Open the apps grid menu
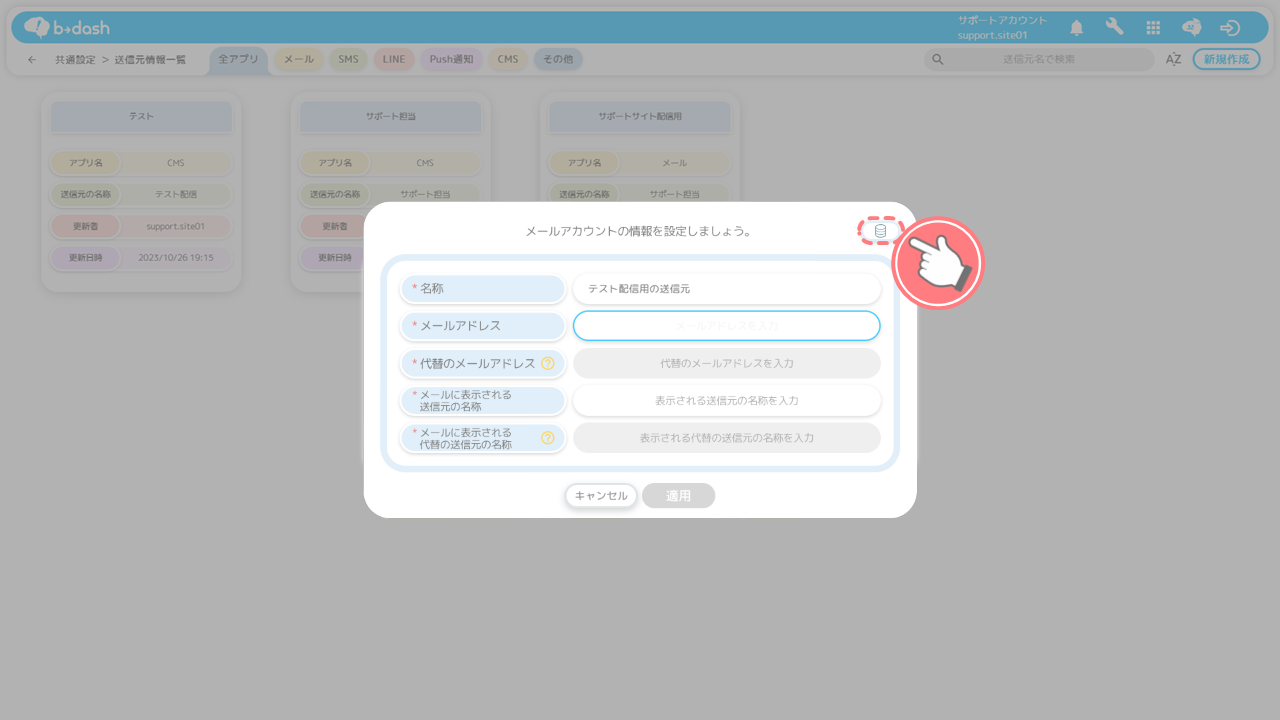This screenshot has height=720, width=1280. pyautogui.click(x=1153, y=28)
